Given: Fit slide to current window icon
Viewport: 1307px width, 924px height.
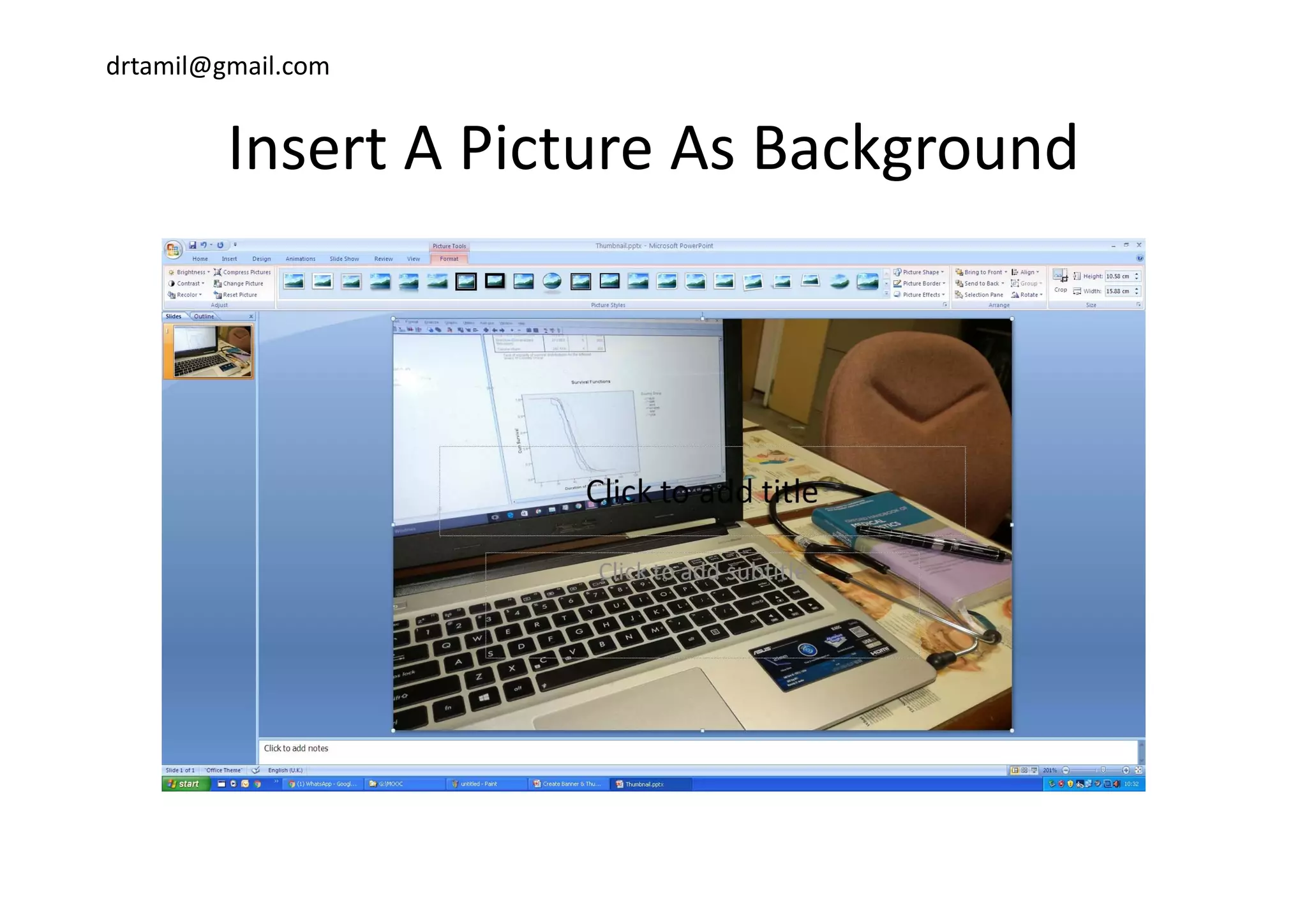Looking at the screenshot, I should (x=1138, y=770).
